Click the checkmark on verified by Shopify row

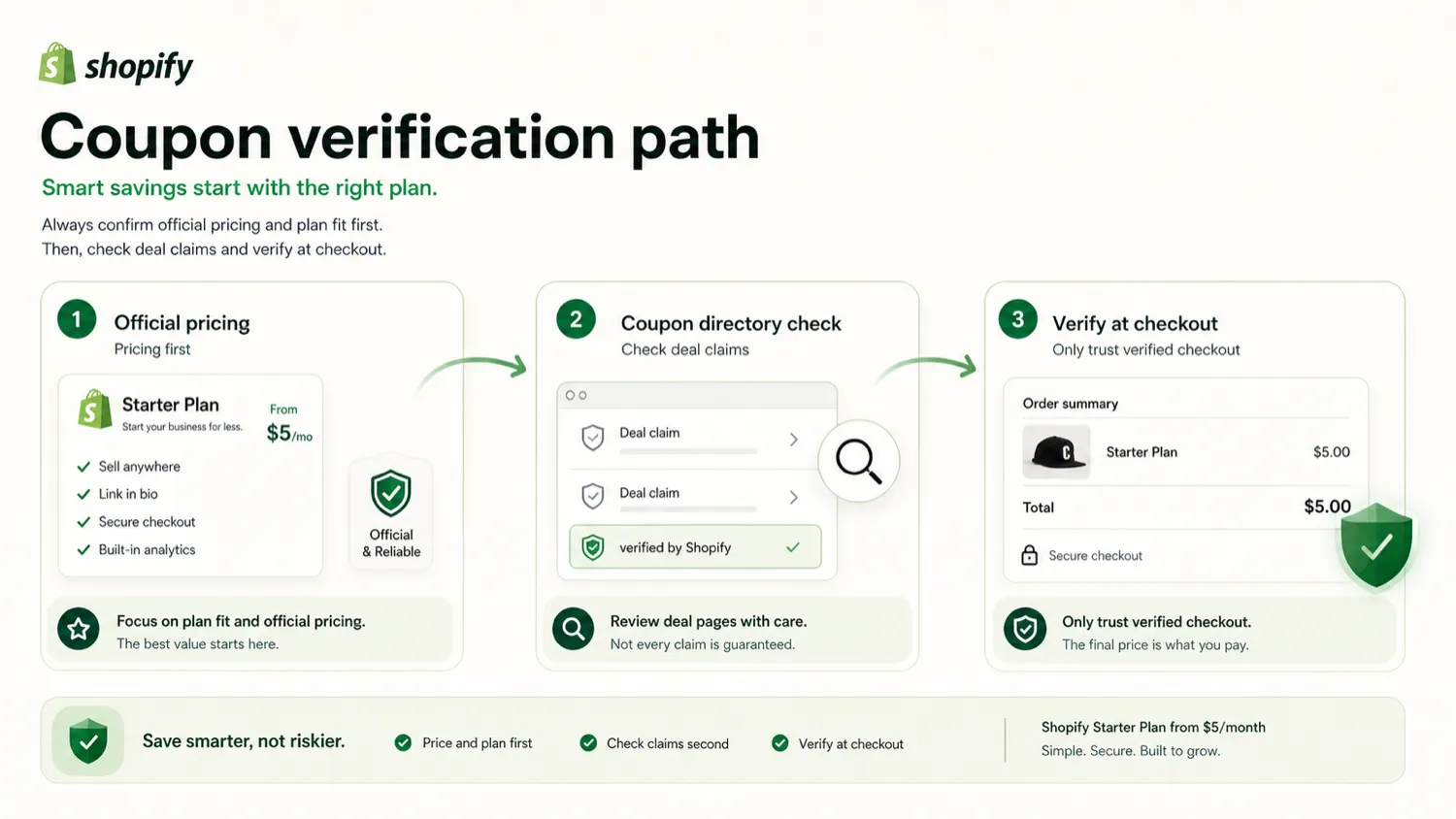(793, 548)
